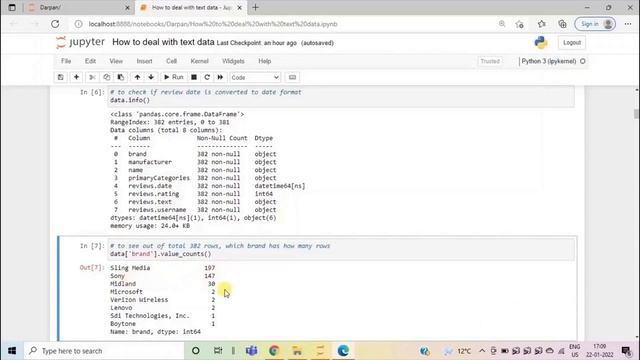Screen dimensions: 640x360
Task: Click the data['brand'].value_counts() code line
Action: pos(160,254)
